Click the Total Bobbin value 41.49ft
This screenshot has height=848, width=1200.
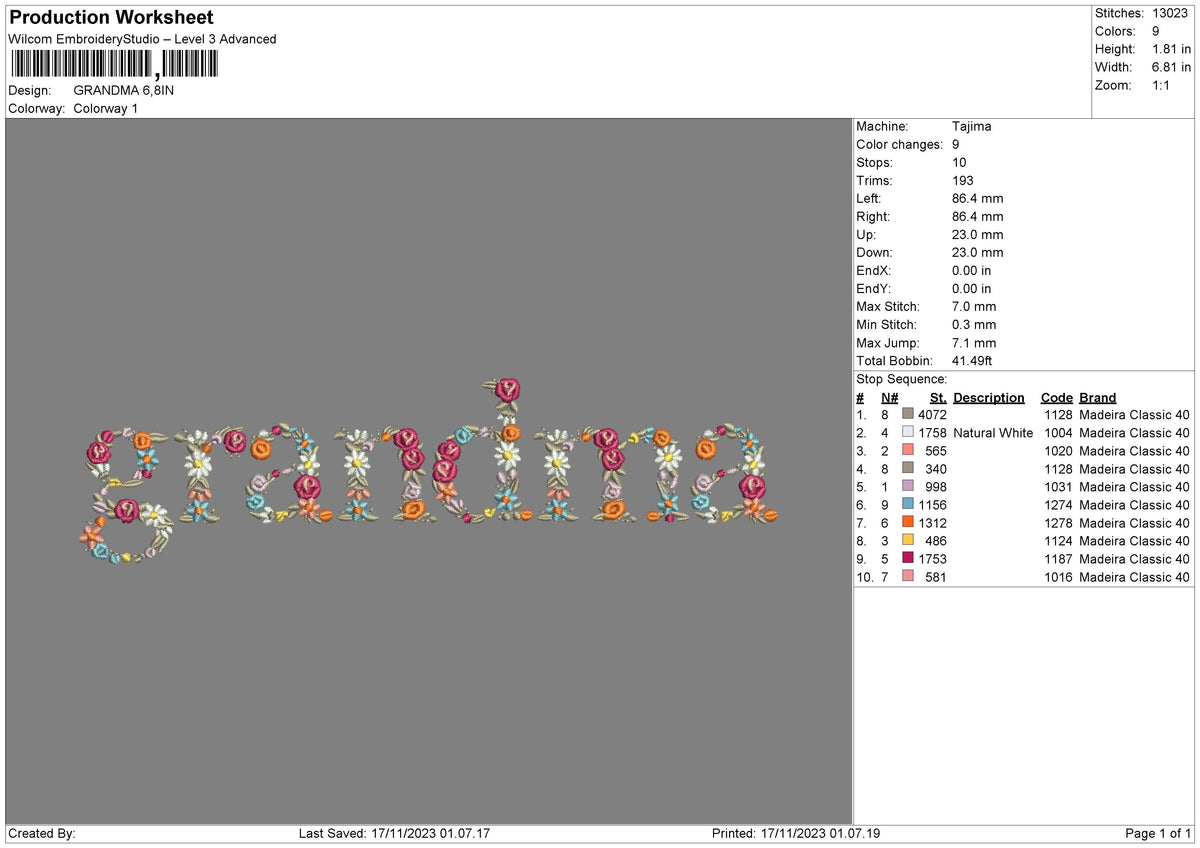(x=972, y=361)
